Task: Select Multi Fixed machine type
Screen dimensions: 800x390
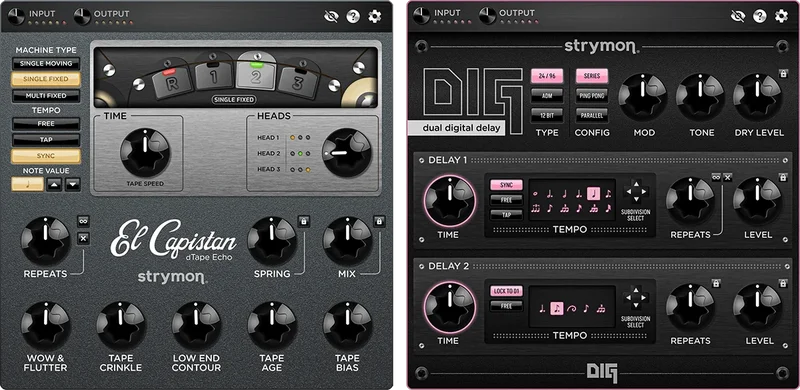Action: 46,96
